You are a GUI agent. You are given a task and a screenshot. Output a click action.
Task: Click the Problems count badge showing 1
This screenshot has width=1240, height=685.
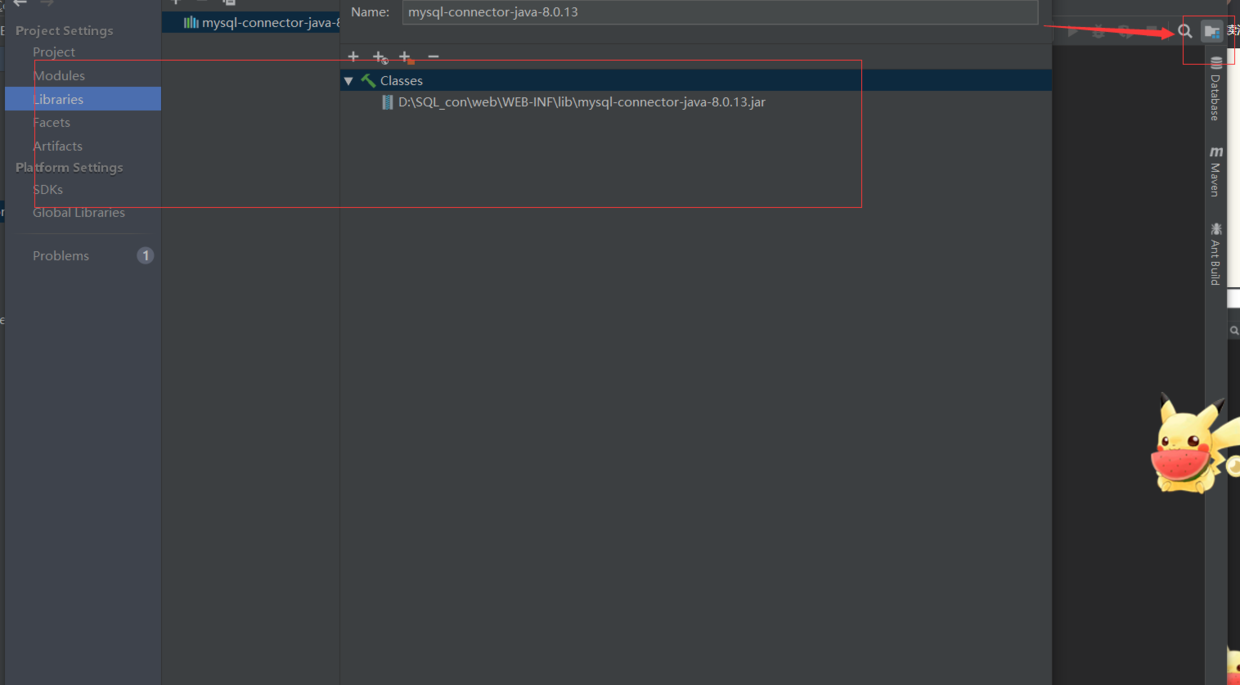click(145, 256)
